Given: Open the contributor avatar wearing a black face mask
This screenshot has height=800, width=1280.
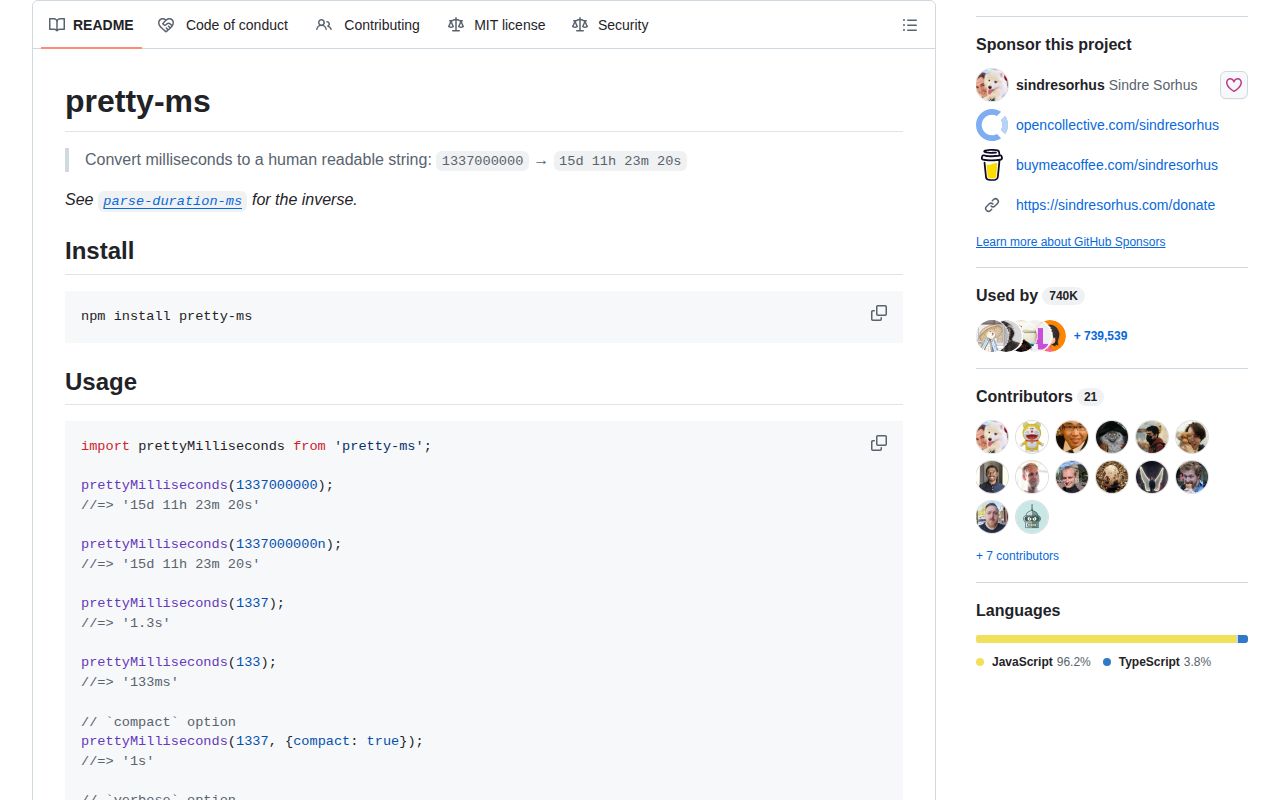Looking at the screenshot, I should point(1152,437).
